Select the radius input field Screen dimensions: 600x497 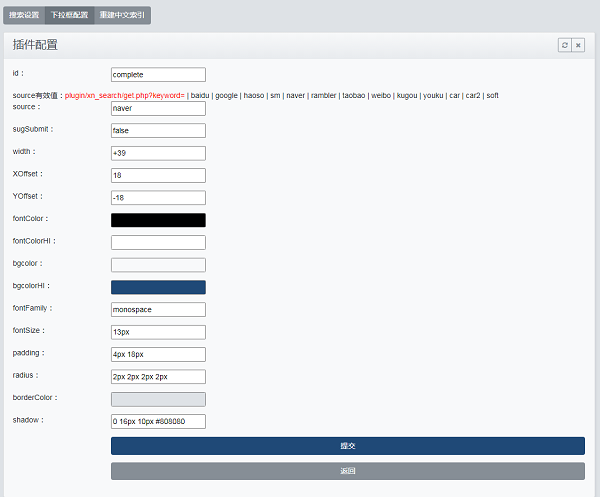(x=158, y=377)
